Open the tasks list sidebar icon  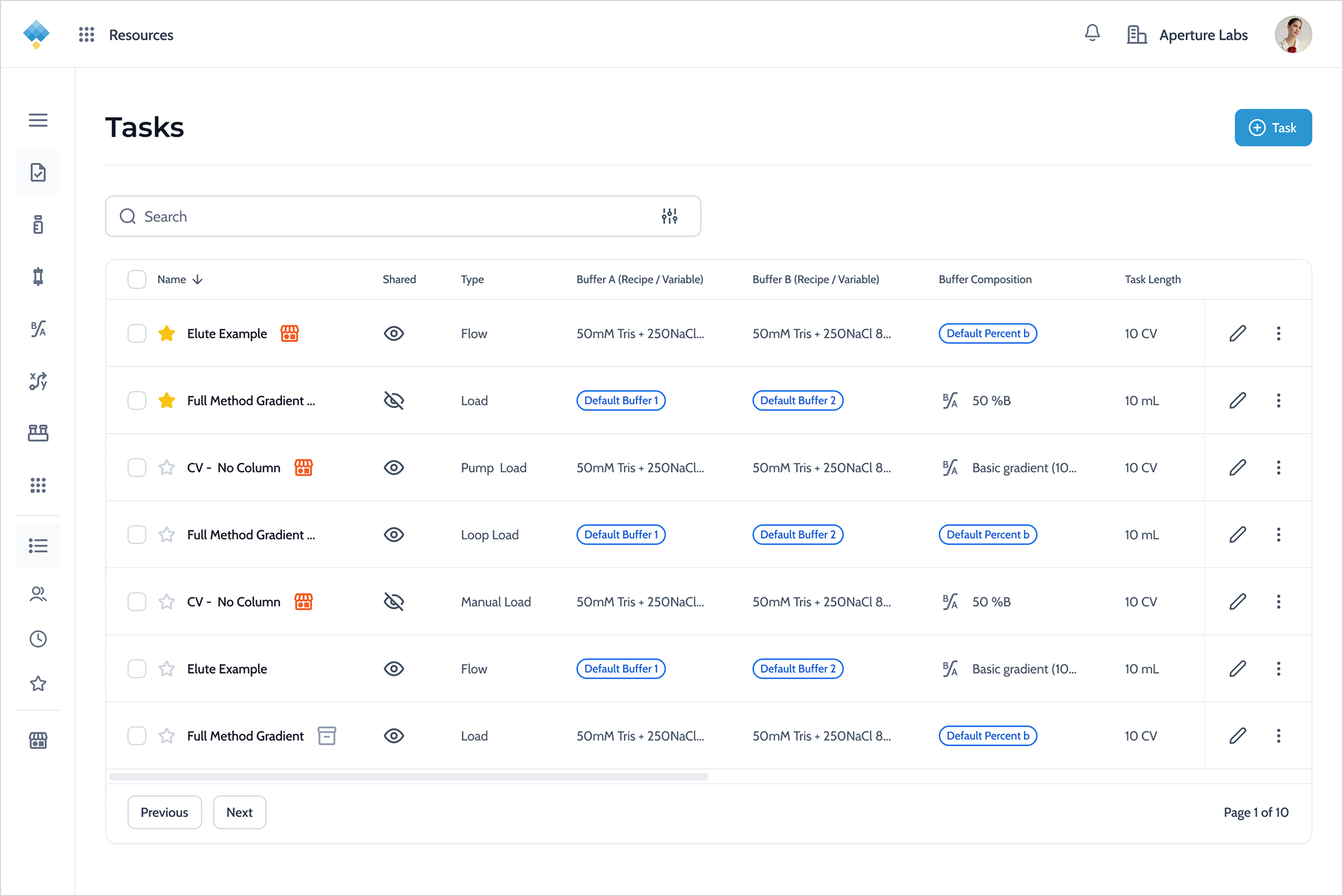coord(38,546)
